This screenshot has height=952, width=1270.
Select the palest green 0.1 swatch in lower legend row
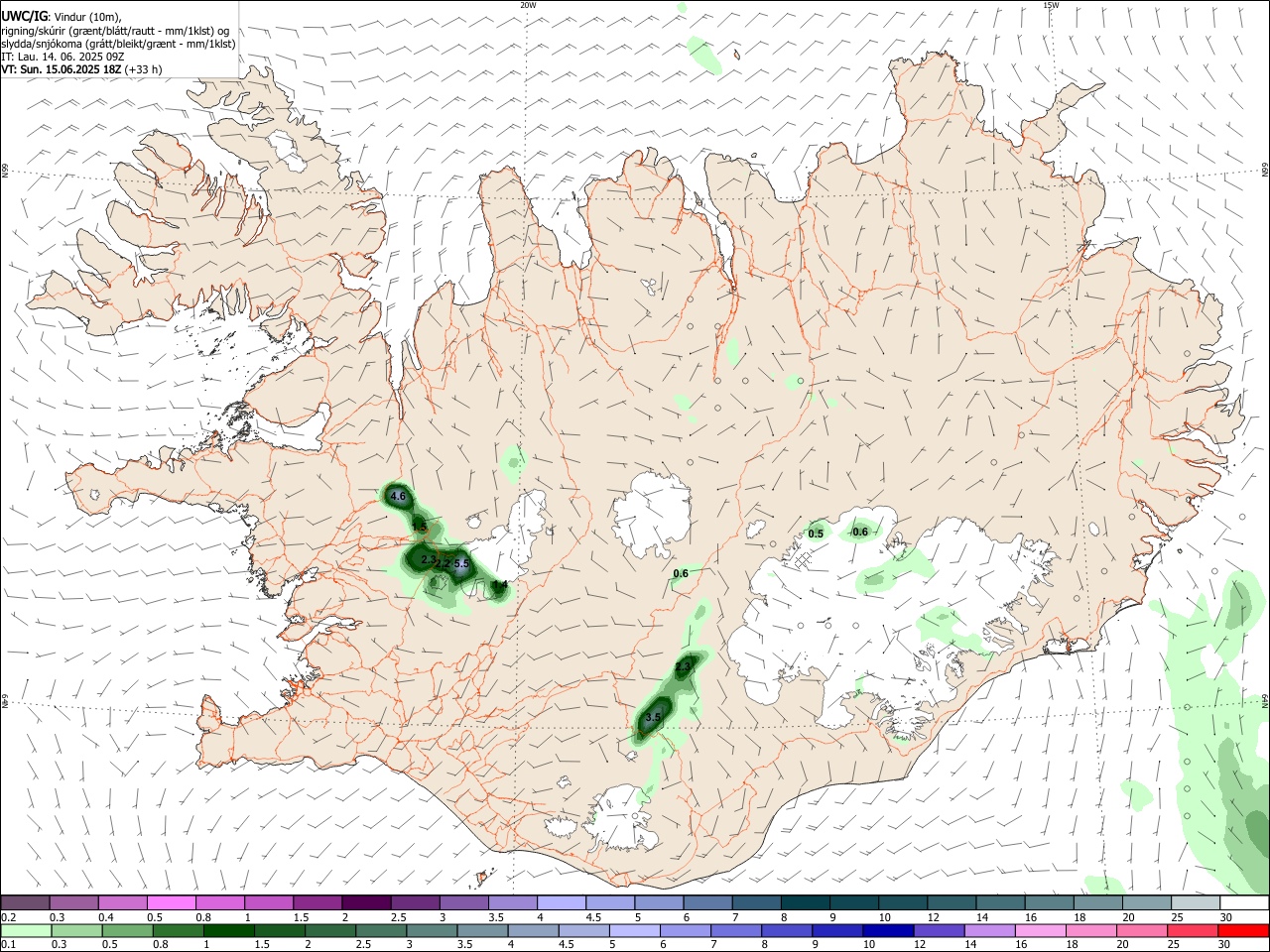click(26, 930)
